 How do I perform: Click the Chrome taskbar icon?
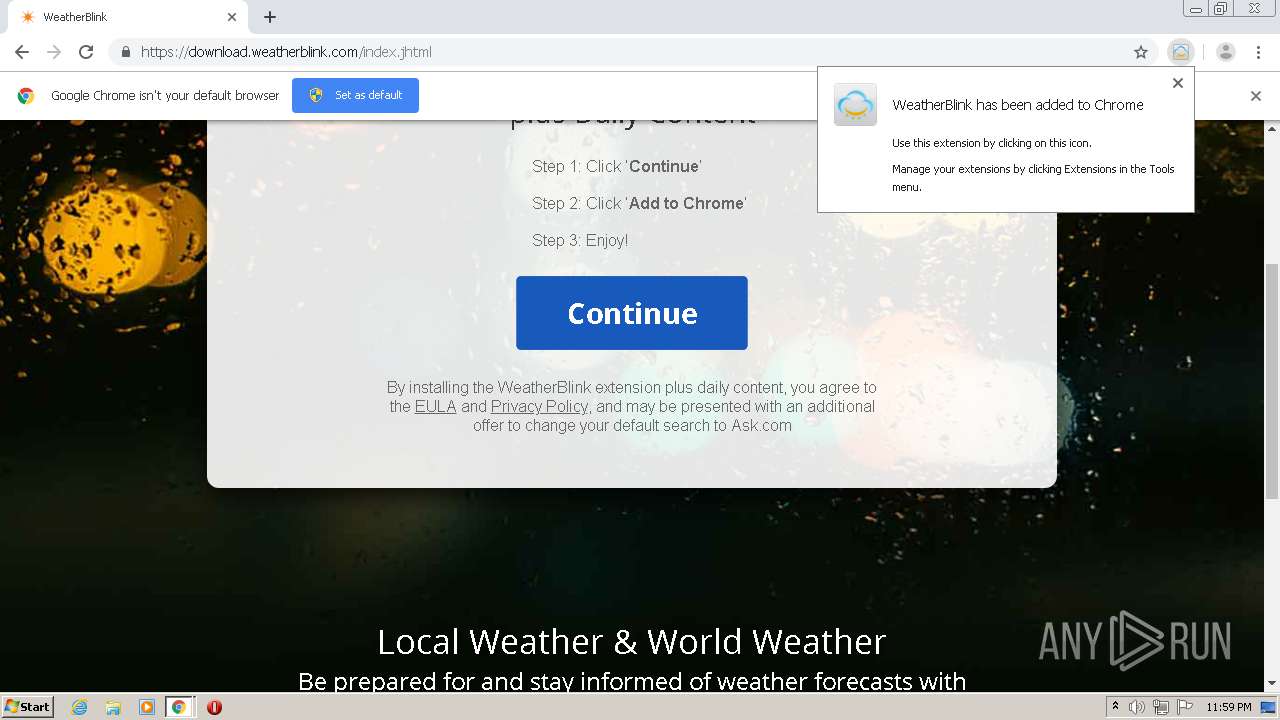pyautogui.click(x=179, y=707)
